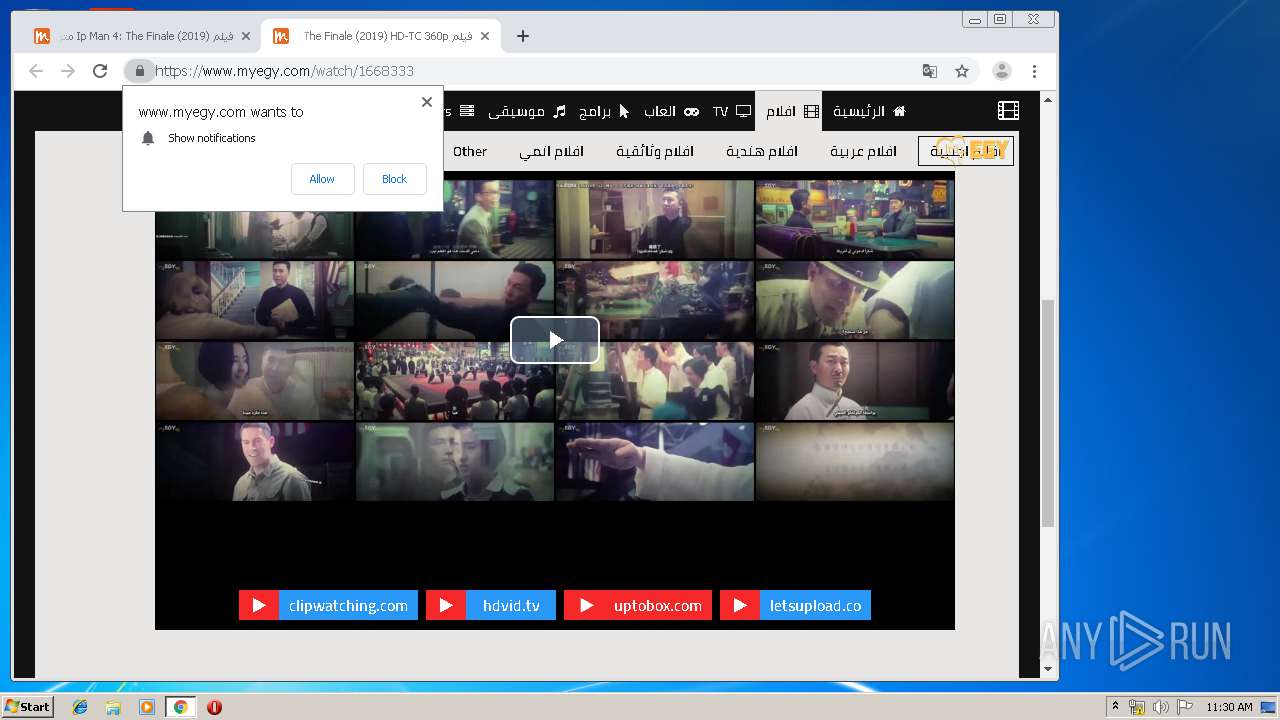This screenshot has height=720, width=1280.
Task: Bookmark this page with the star
Action: (x=962, y=71)
